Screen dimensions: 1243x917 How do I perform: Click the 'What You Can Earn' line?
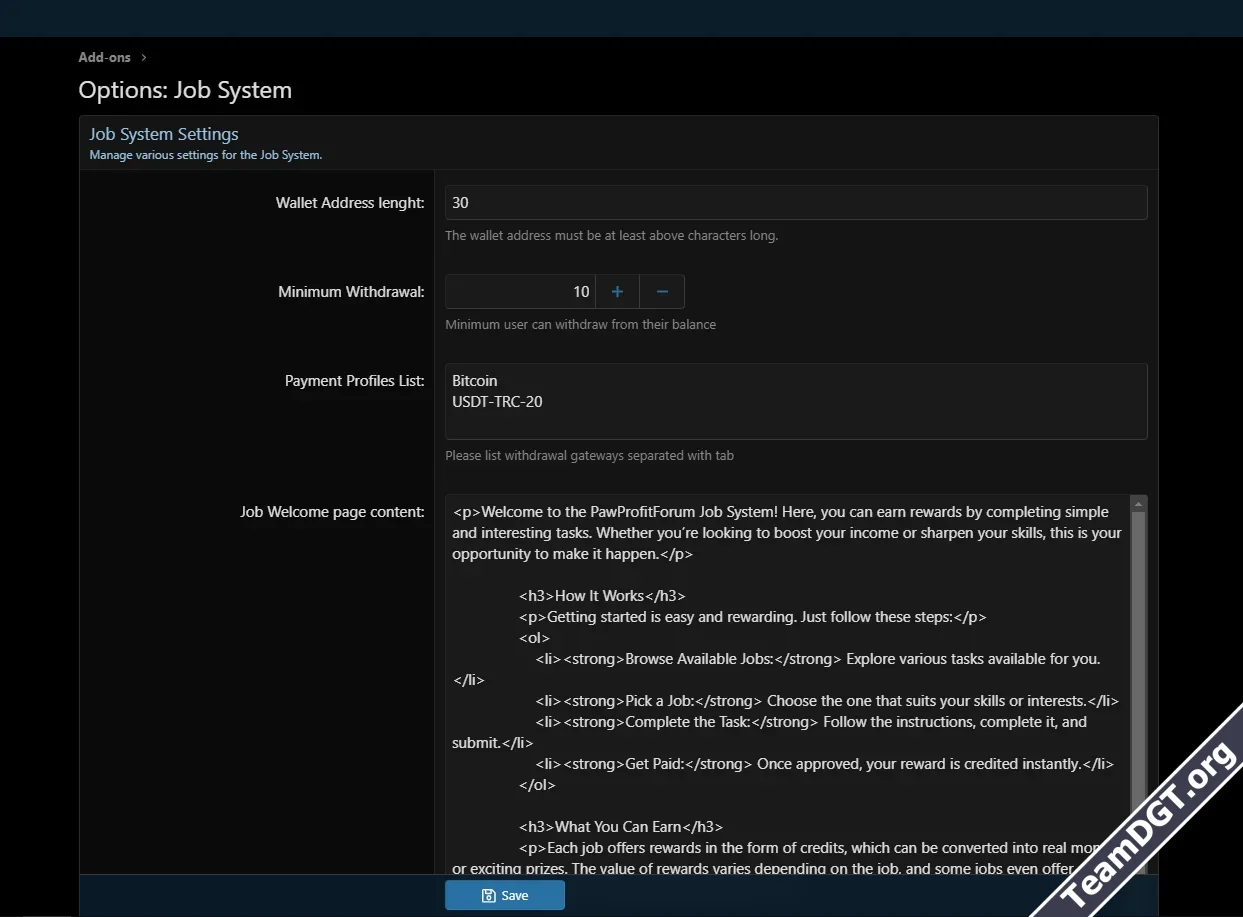[620, 827]
